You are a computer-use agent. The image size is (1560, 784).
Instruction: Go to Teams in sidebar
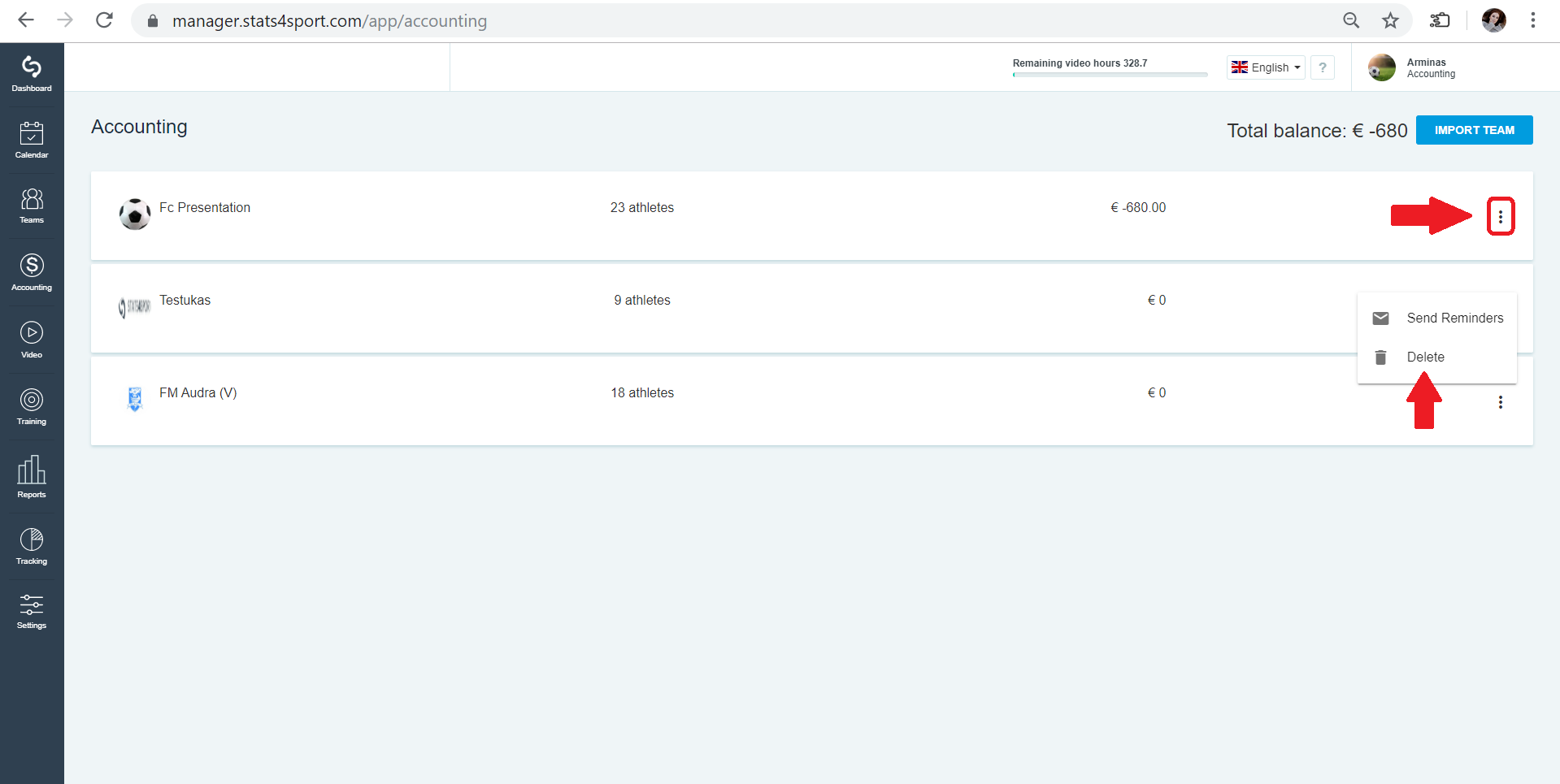pyautogui.click(x=32, y=206)
